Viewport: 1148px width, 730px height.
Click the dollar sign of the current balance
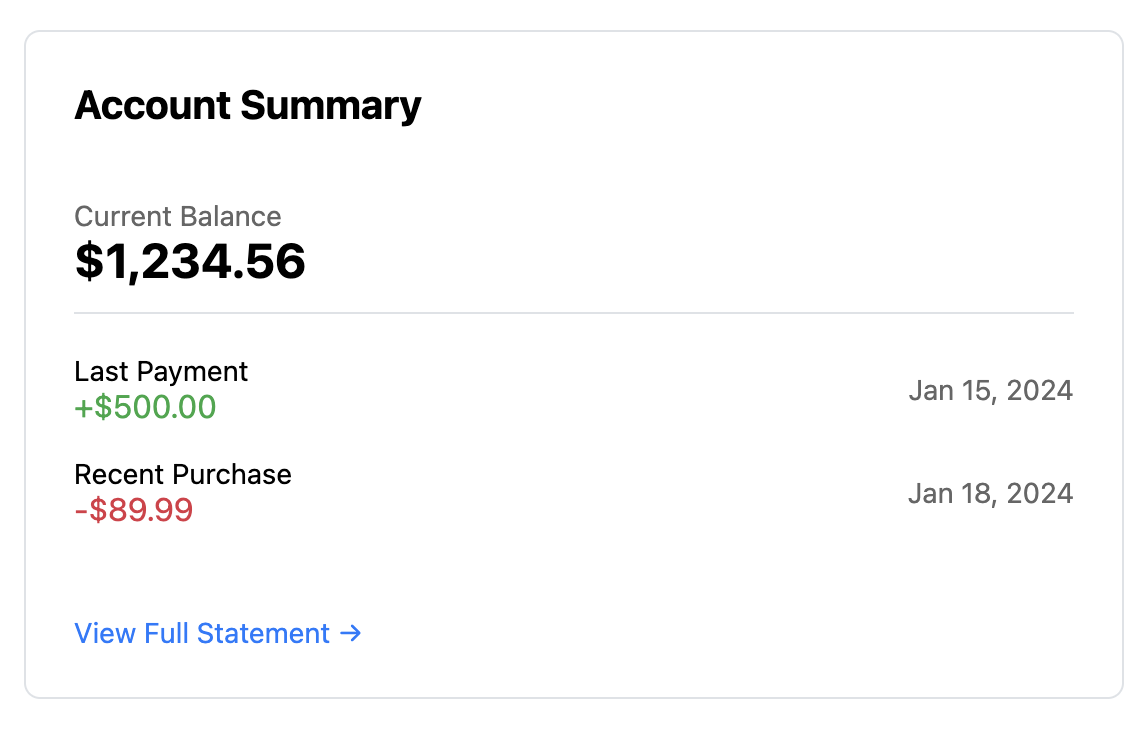(88, 262)
